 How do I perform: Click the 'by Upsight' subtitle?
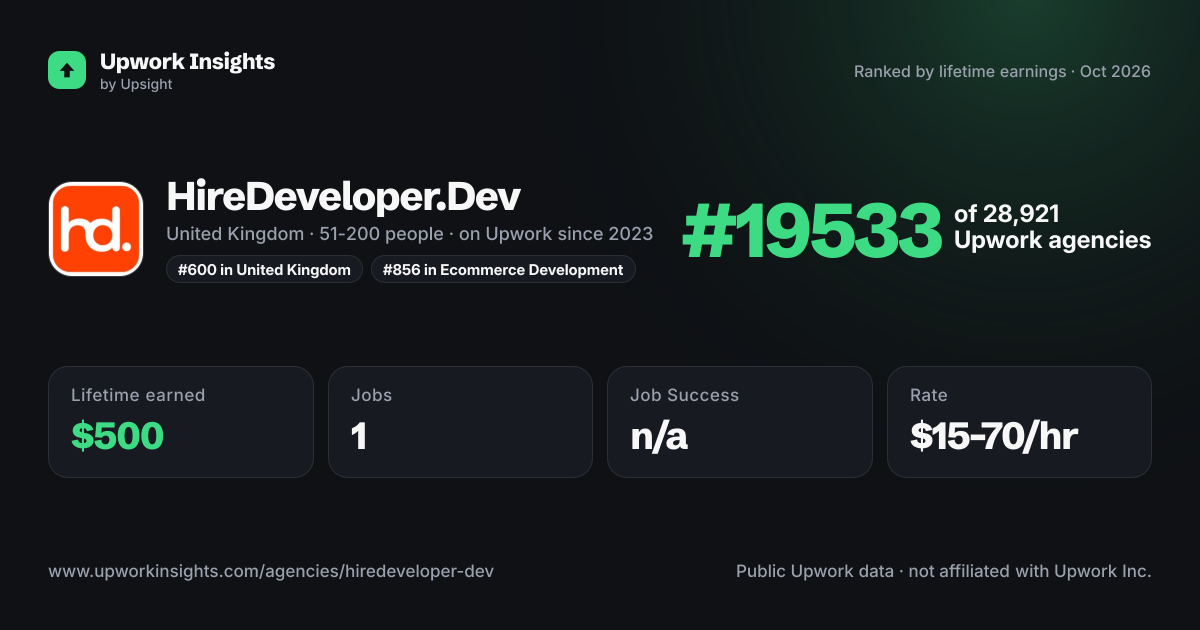(x=136, y=85)
